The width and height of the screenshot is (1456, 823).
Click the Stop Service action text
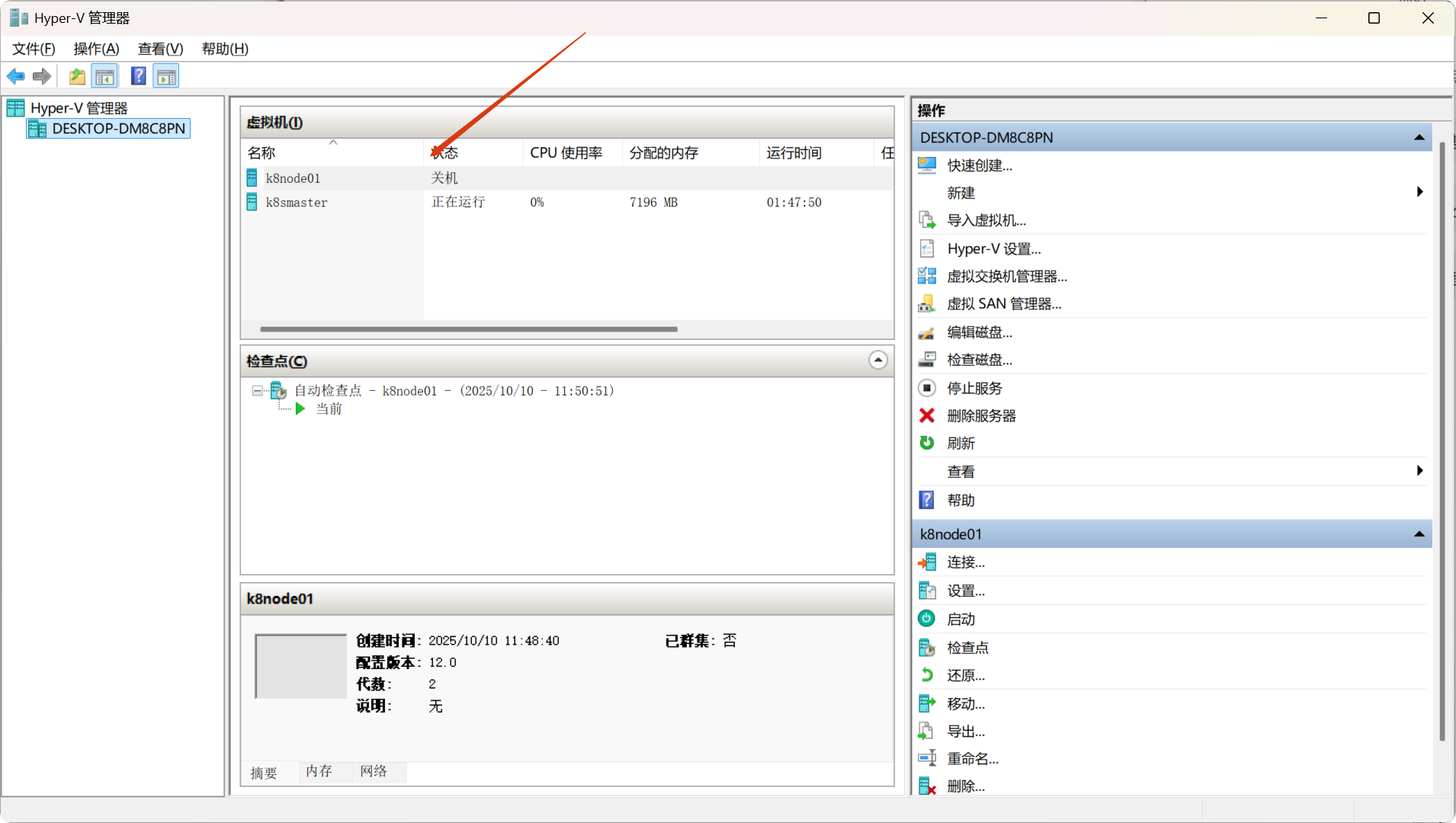click(x=974, y=389)
